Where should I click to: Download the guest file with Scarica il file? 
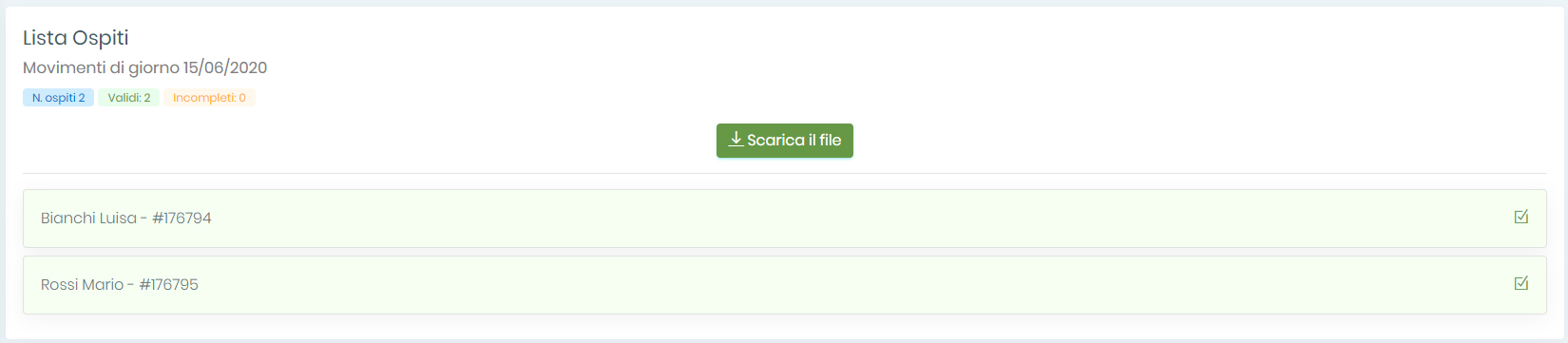(785, 141)
